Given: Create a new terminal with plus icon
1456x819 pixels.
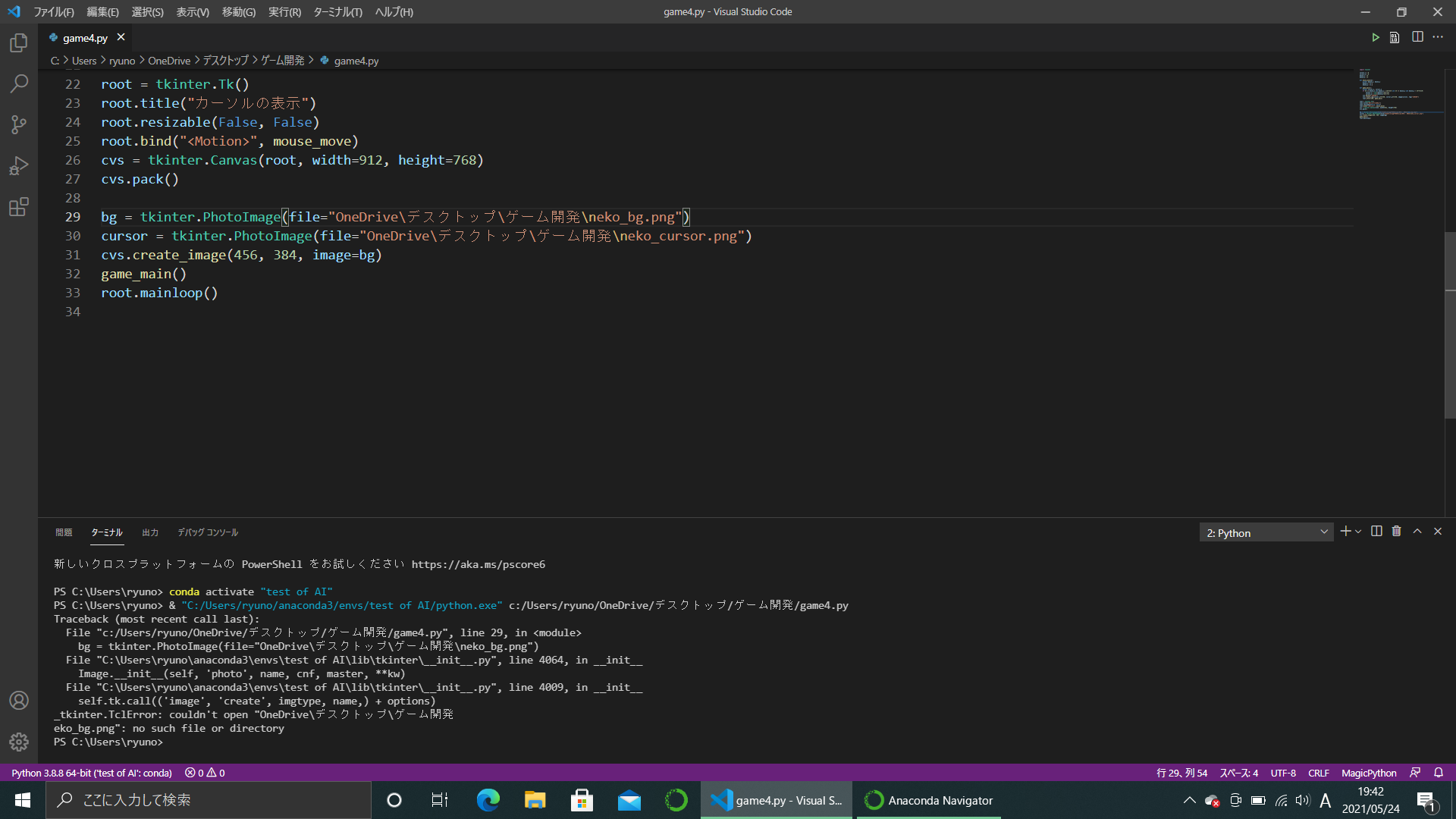Looking at the screenshot, I should pyautogui.click(x=1345, y=532).
